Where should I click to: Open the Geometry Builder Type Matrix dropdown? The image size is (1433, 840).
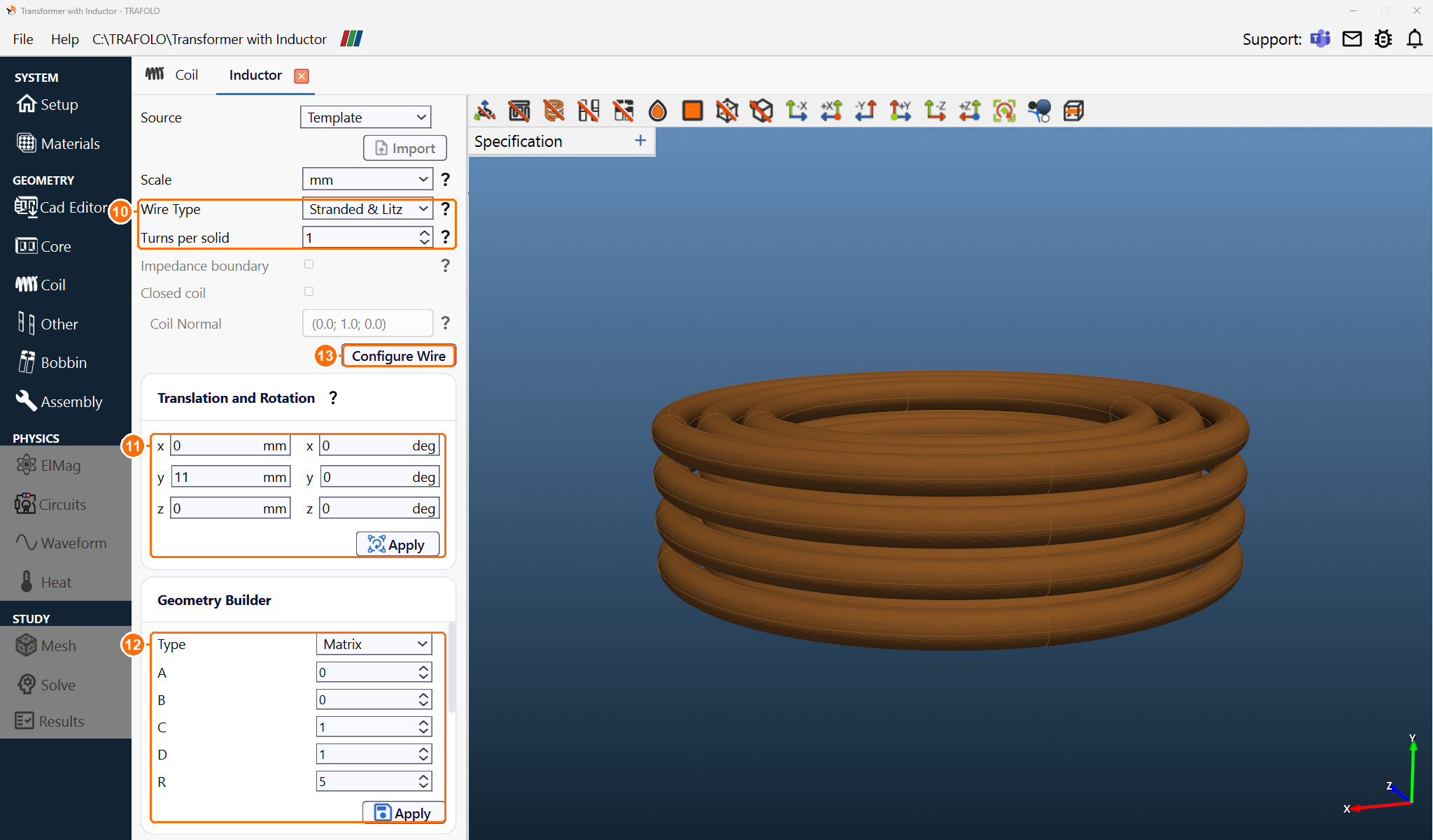point(374,644)
